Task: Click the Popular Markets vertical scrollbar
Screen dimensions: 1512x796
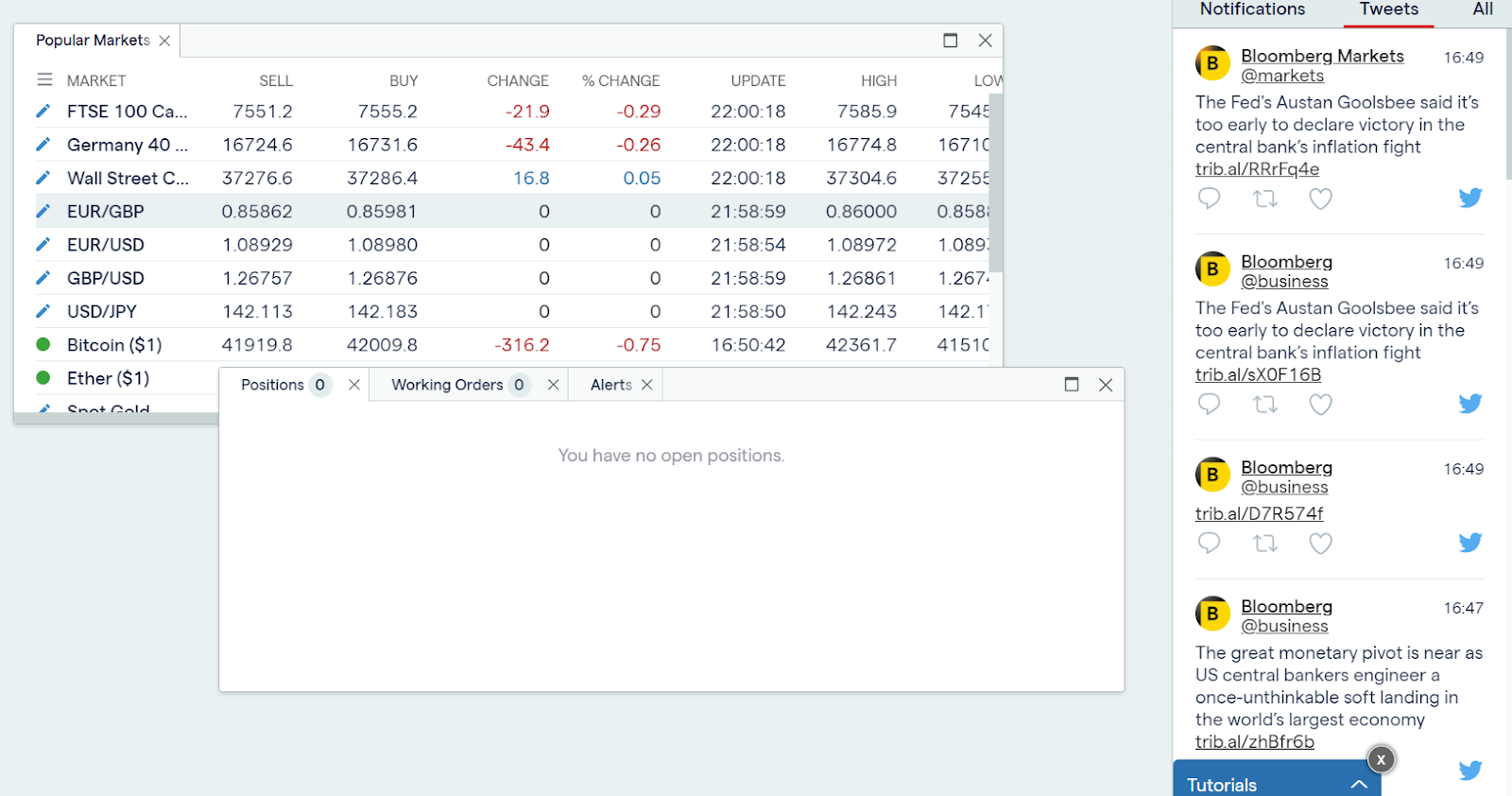Action: [996, 180]
